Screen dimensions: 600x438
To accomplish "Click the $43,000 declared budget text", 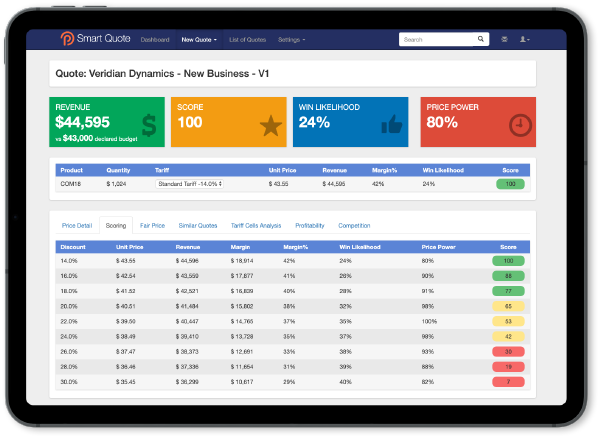I will pos(96,138).
